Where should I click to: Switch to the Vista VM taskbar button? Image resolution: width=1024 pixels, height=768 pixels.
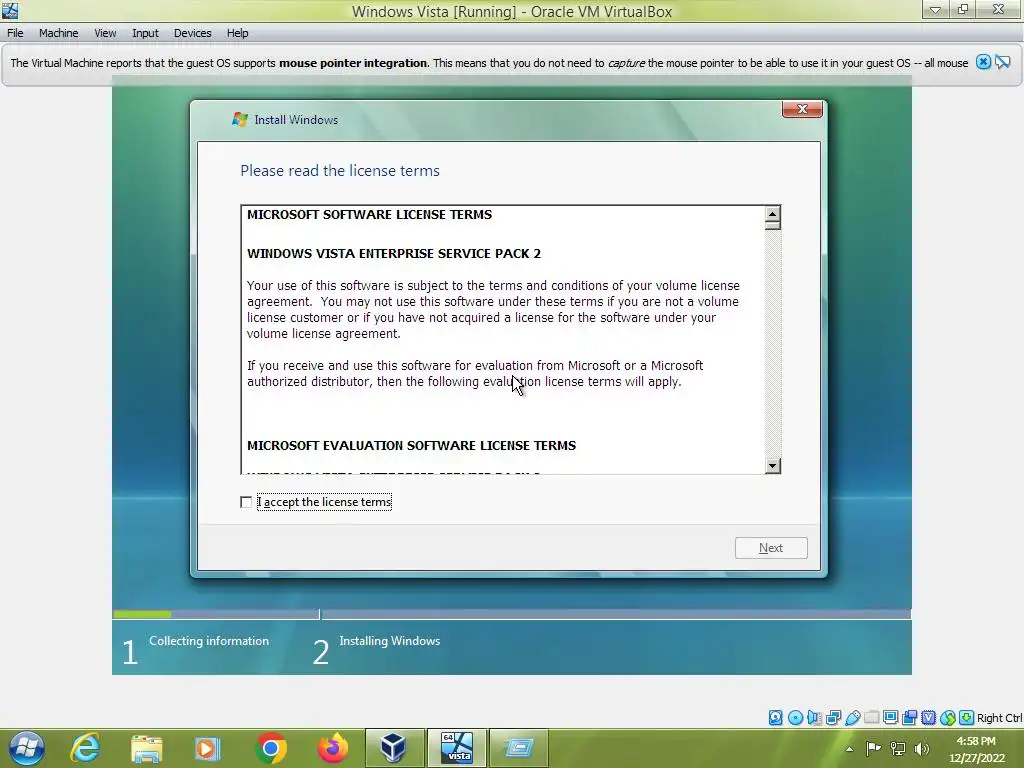[x=456, y=748]
